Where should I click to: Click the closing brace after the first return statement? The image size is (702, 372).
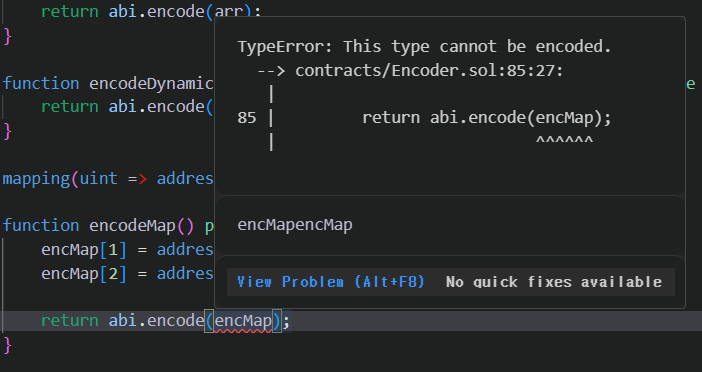7,36
